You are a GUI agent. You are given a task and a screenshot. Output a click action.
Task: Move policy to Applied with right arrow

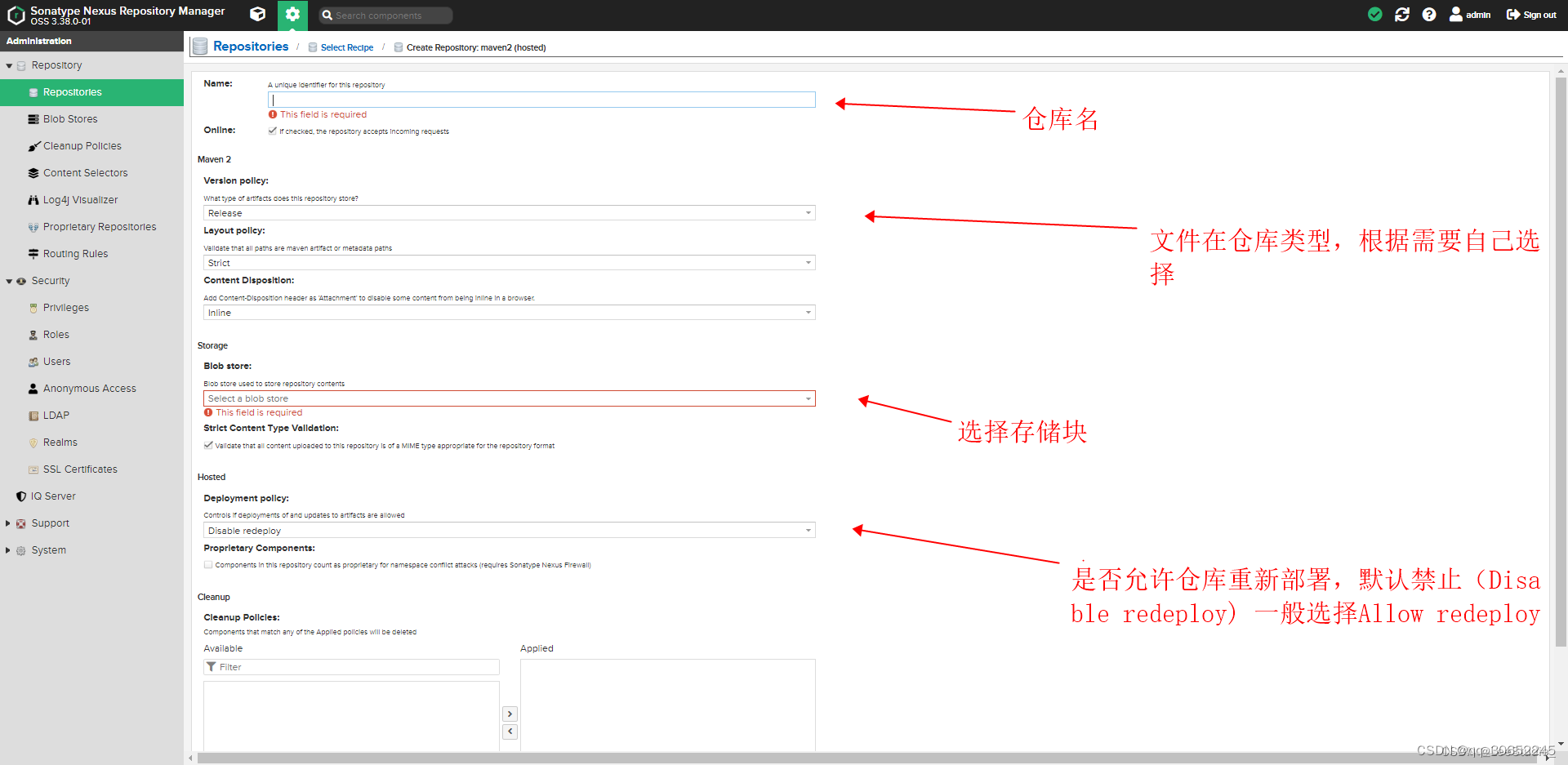click(x=510, y=714)
